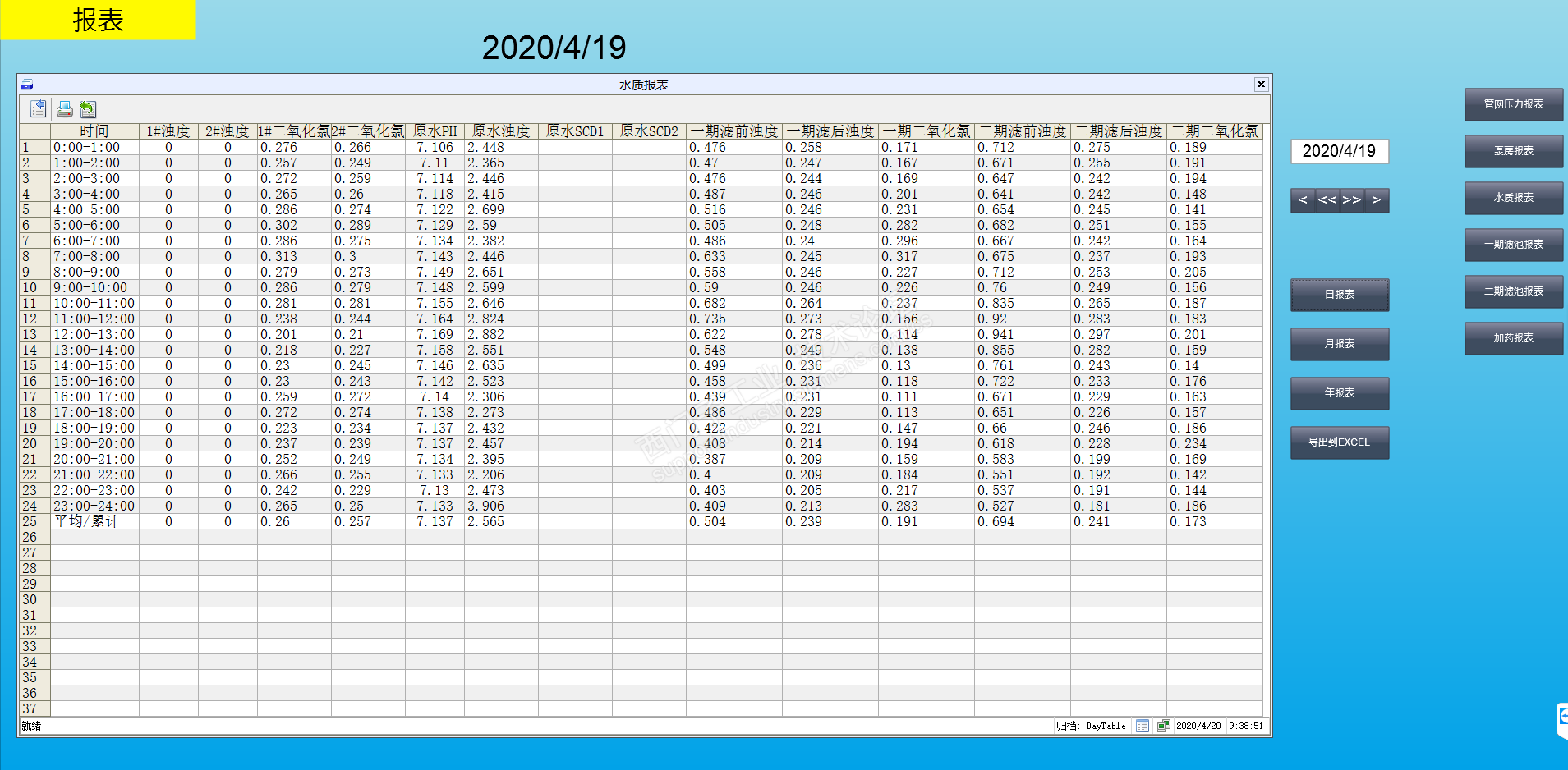Select row number 10 header
Image resolution: width=1568 pixels, height=770 pixels.
34,288
